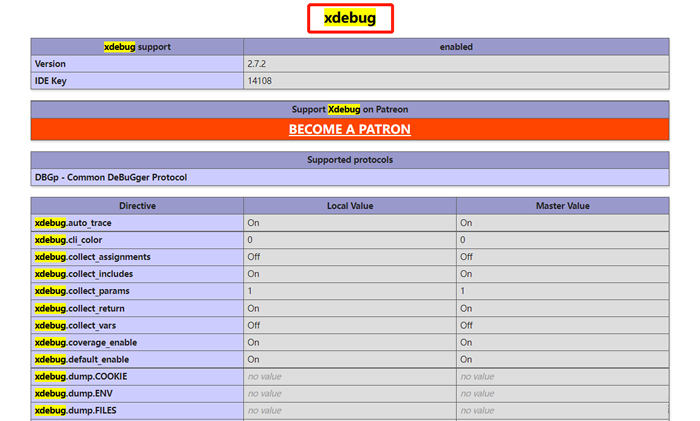Screen dimensions: 700x421
Task: Select 'DBGp - Common DeBuGger Protocol' row
Action: (x=350, y=177)
